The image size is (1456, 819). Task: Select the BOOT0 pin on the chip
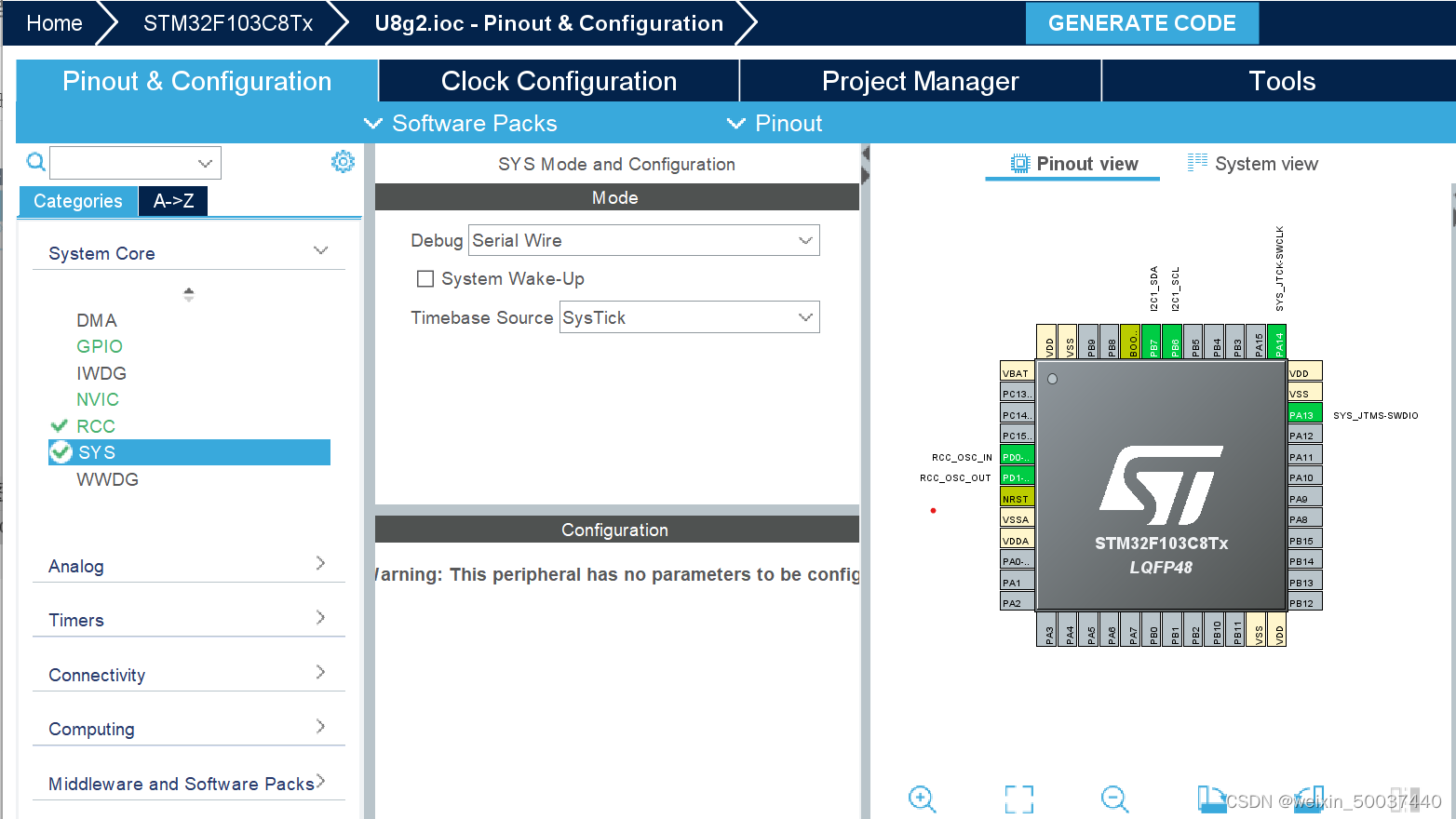coord(1131,342)
